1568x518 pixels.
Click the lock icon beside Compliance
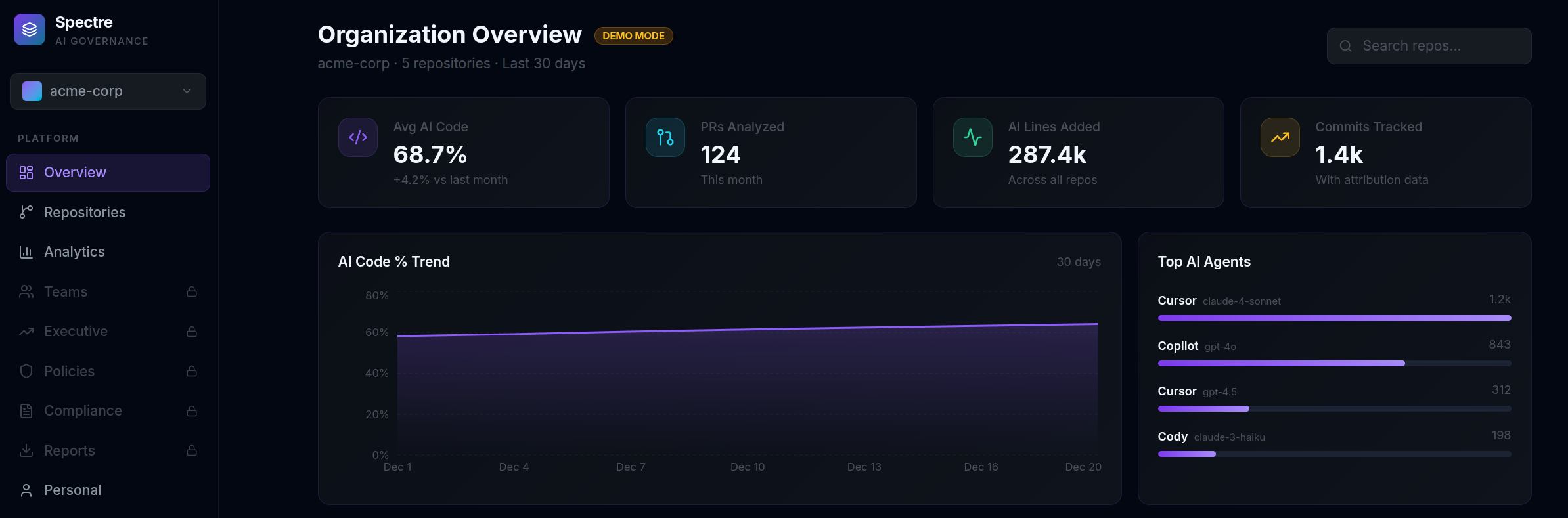(192, 411)
